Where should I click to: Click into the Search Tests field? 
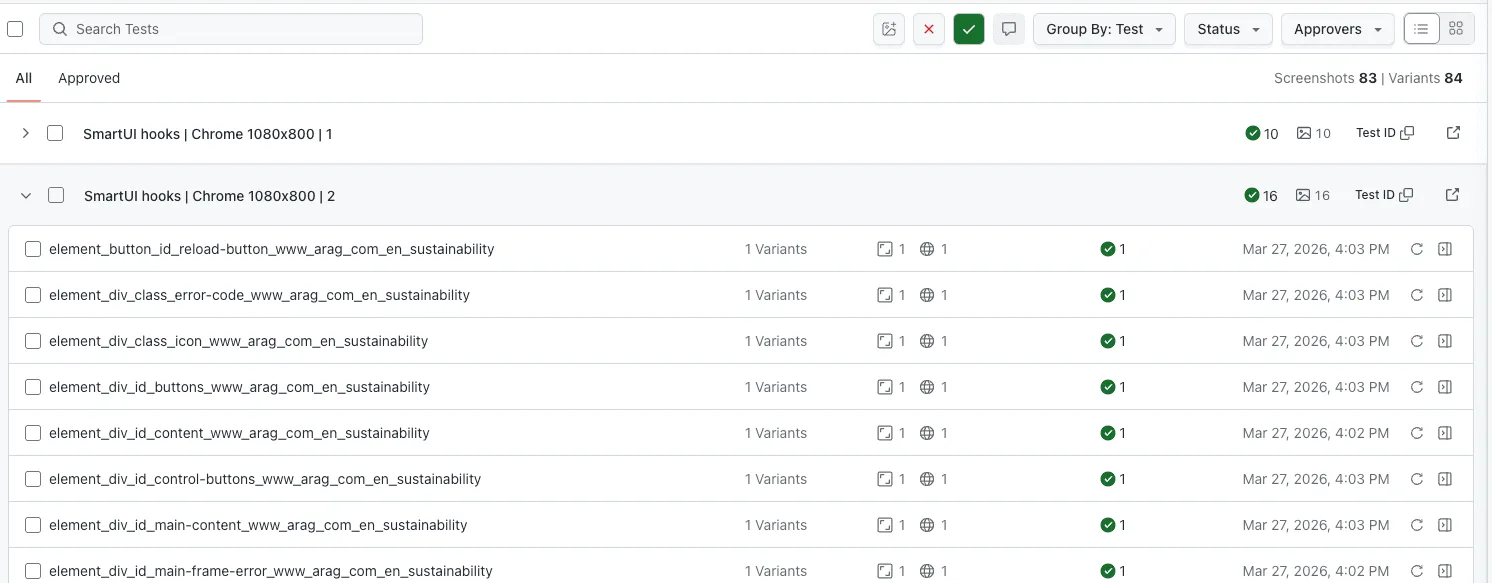click(231, 29)
